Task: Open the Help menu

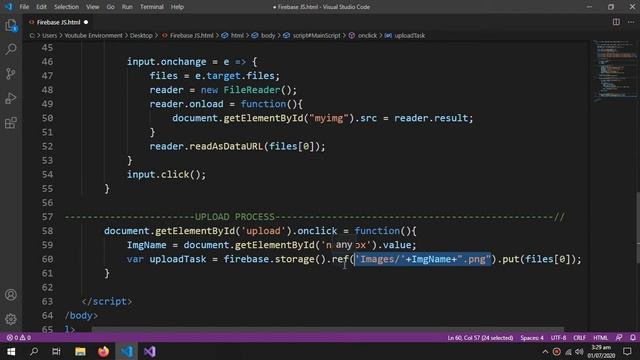Action: (177, 7)
